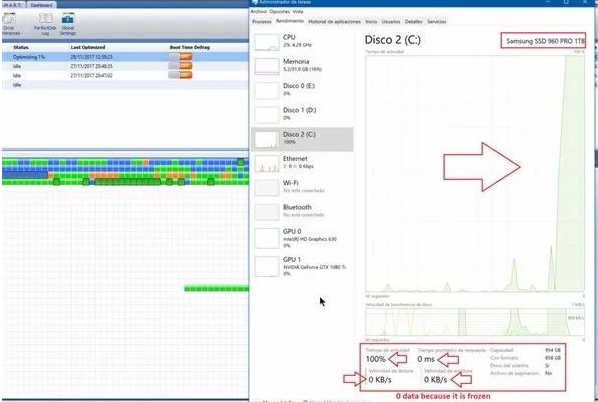
Task: Switch to the Usuarios tab
Action: (x=391, y=22)
